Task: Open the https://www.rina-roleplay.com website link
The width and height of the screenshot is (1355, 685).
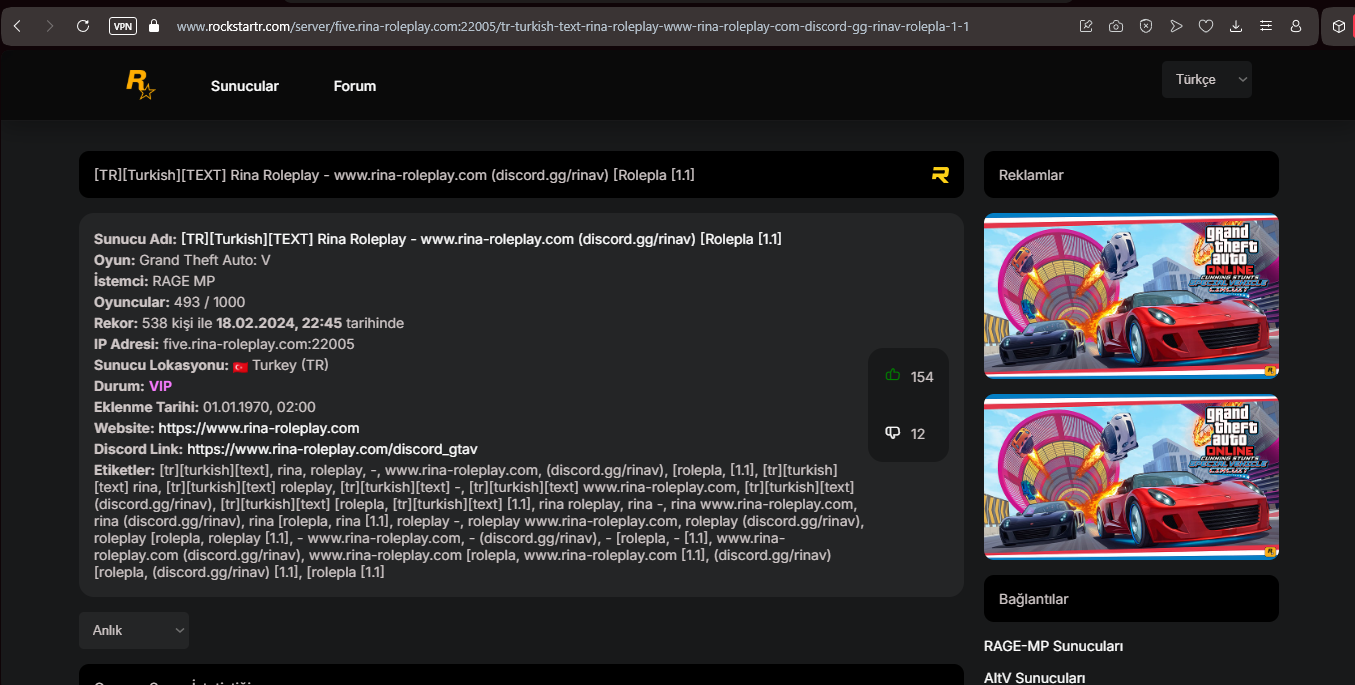Action: [259, 428]
